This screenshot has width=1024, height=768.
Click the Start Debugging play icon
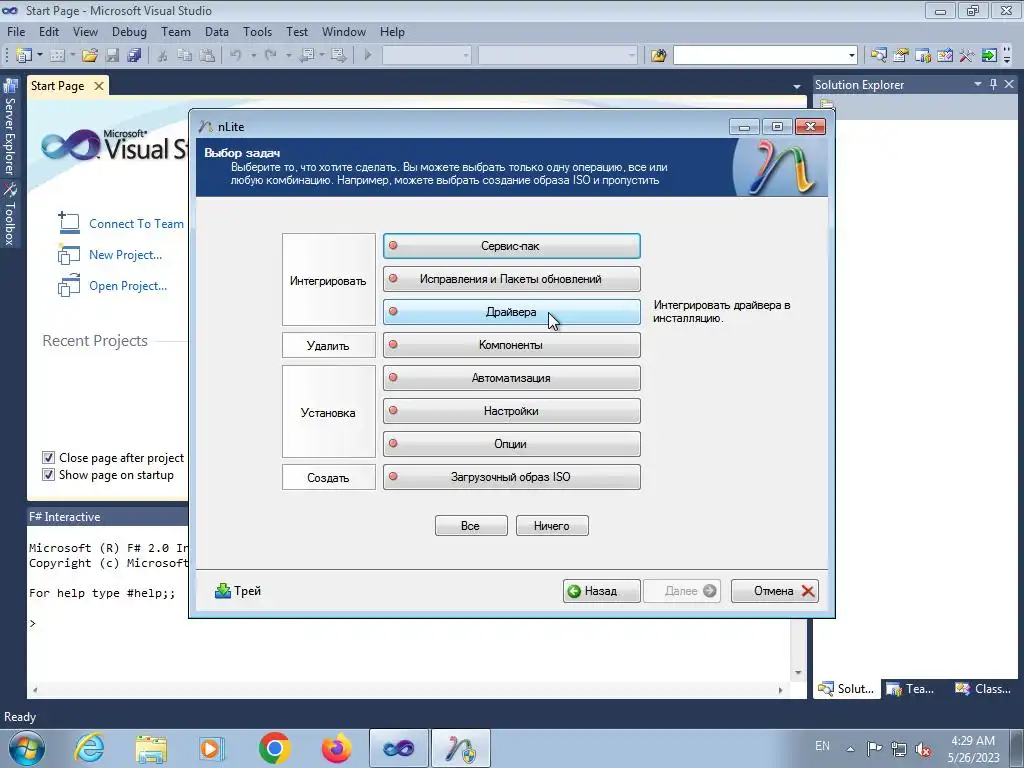tap(368, 56)
